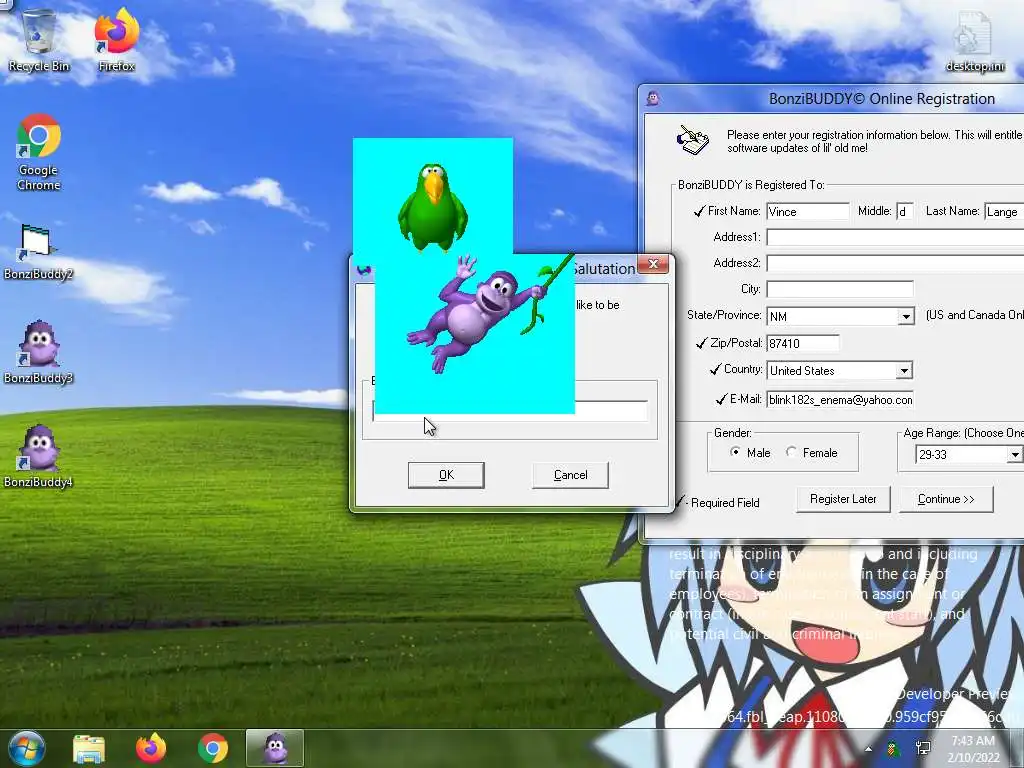Image resolution: width=1024 pixels, height=768 pixels.
Task: Focus the Middle initial field
Action: tap(904, 212)
